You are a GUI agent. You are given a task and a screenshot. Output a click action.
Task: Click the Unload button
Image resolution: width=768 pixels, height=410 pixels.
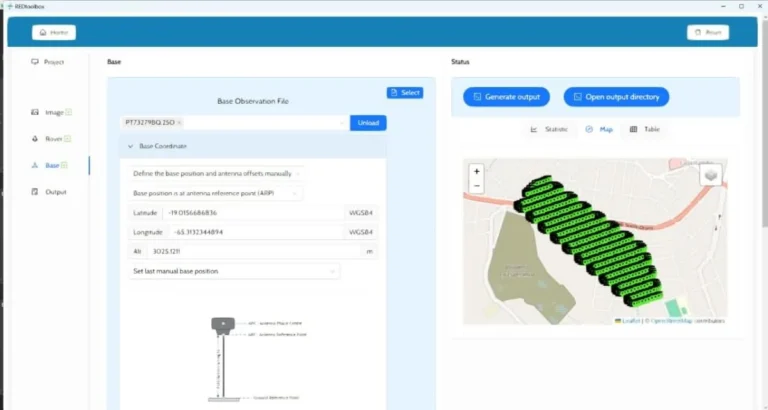(368, 123)
